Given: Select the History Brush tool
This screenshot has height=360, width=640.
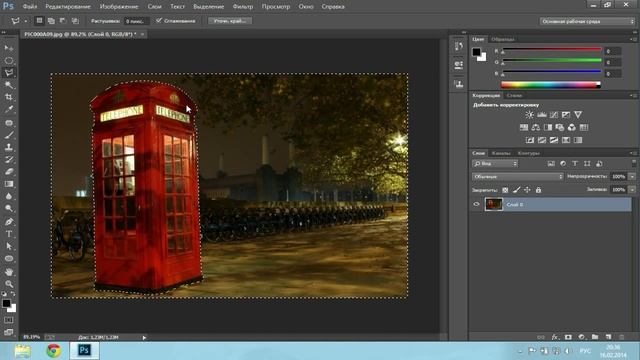Looking at the screenshot, I should pyautogui.click(x=9, y=159).
